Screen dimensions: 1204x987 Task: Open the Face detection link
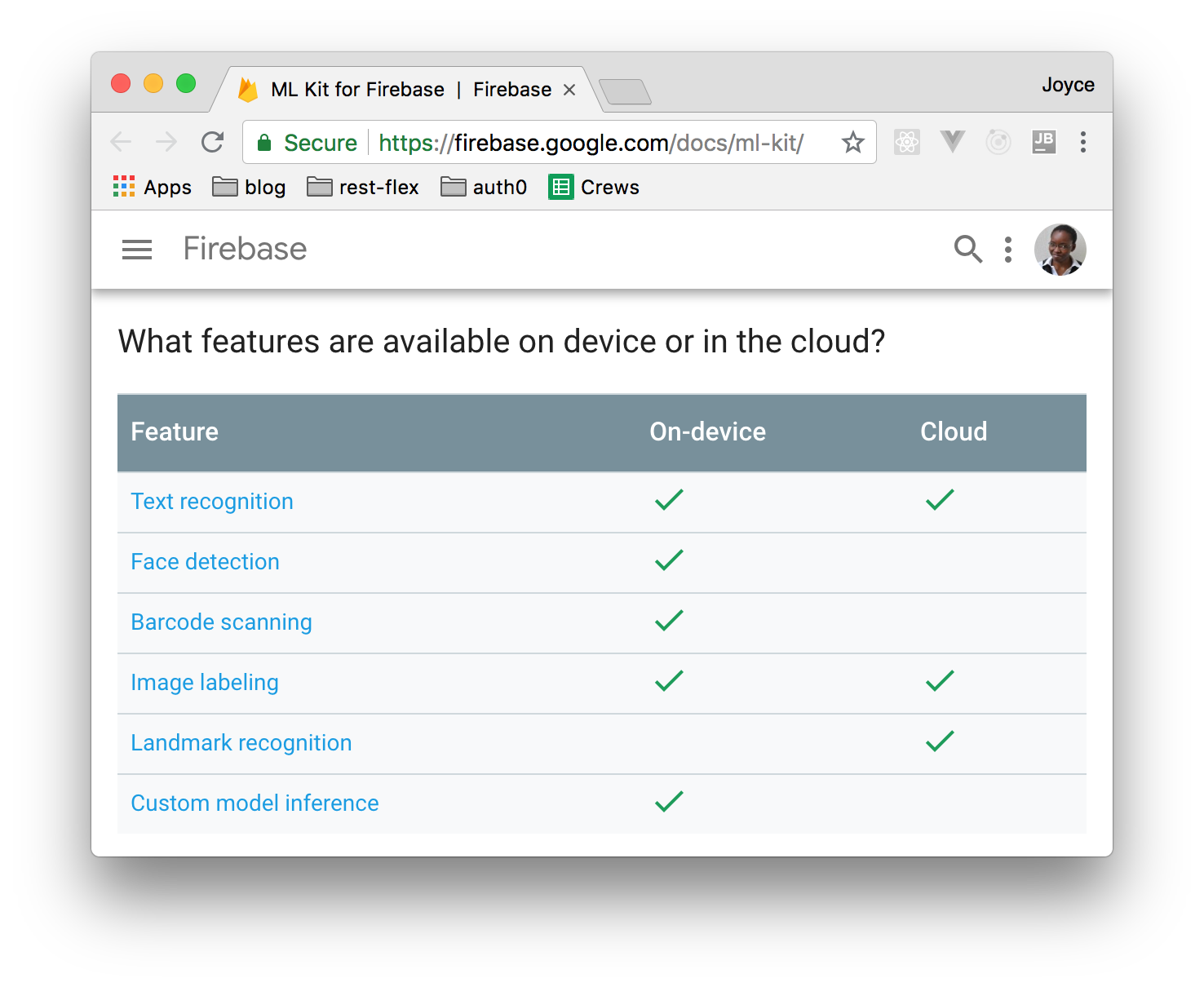(x=205, y=561)
